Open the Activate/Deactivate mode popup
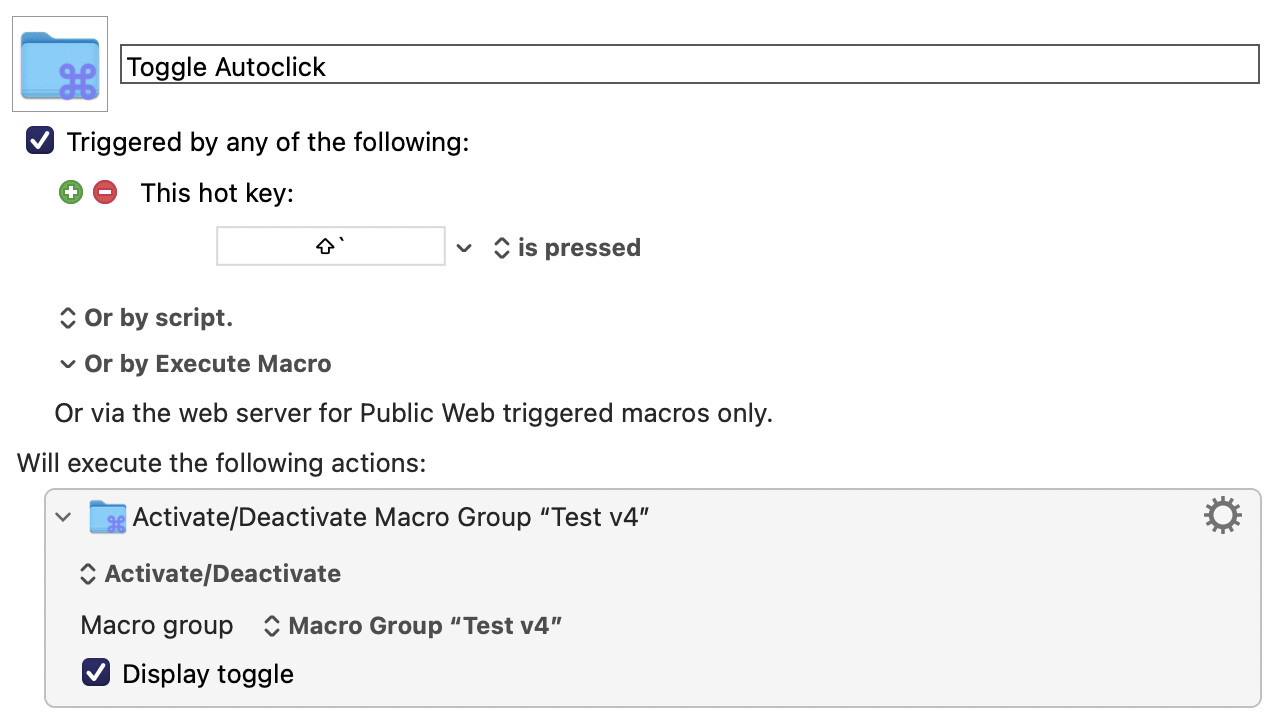 point(210,574)
